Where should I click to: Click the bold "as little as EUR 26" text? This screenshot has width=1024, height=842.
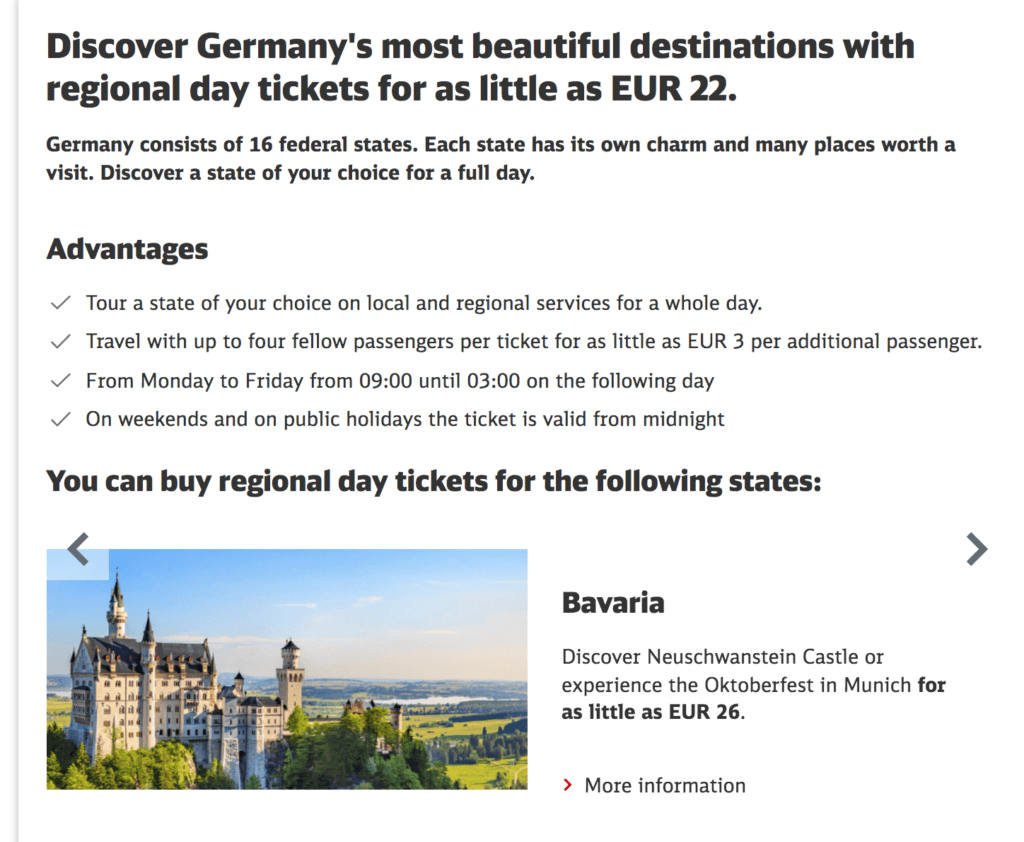tap(652, 714)
